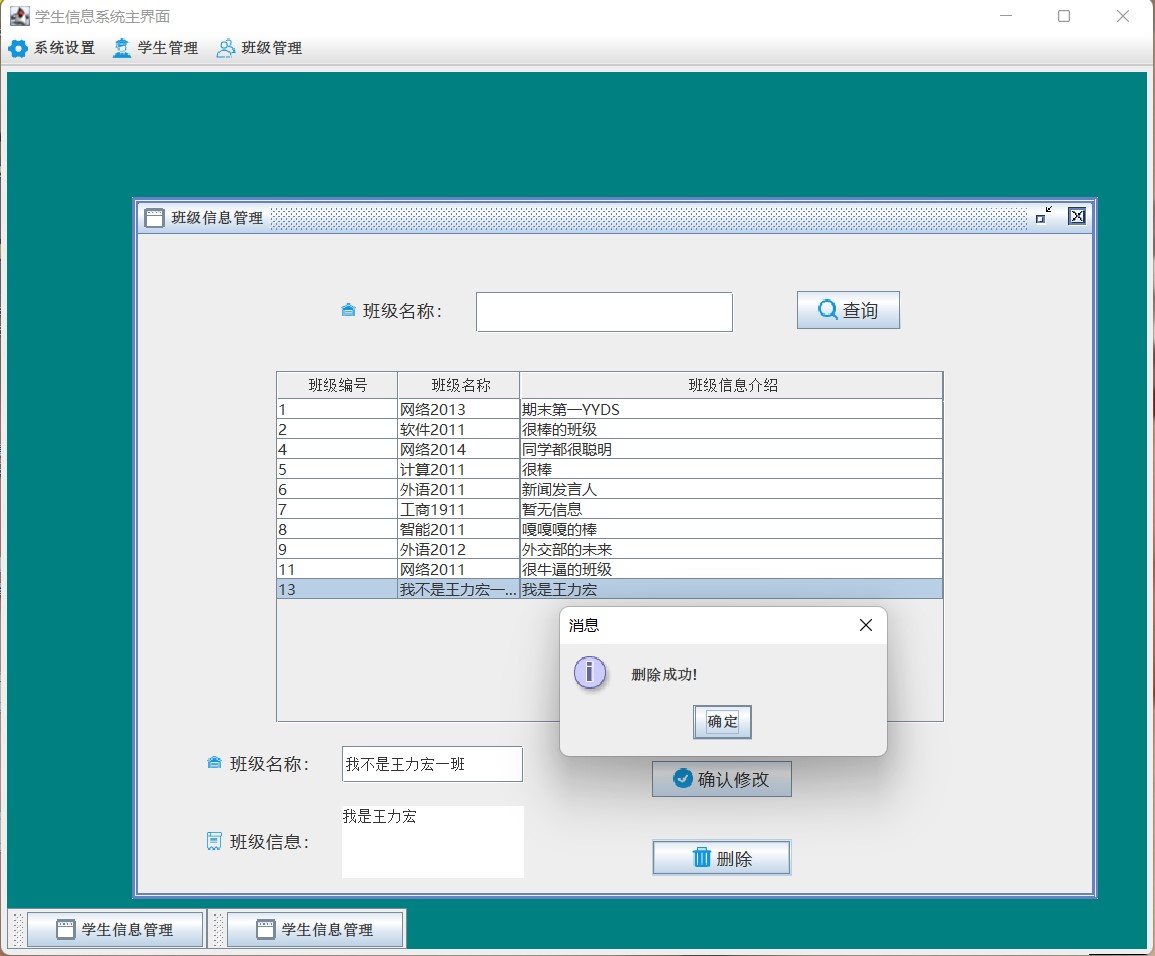Click the cell 很棒的班级

[x=731, y=429]
